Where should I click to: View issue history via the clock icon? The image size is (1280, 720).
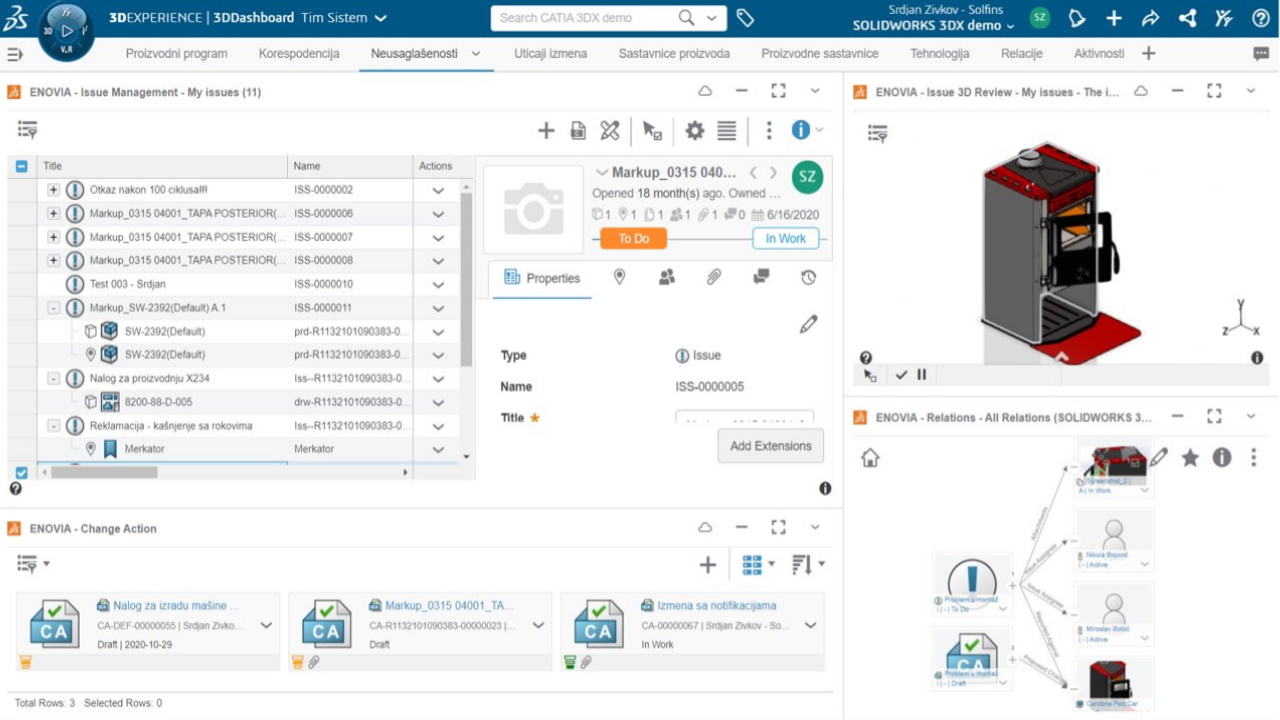click(808, 277)
